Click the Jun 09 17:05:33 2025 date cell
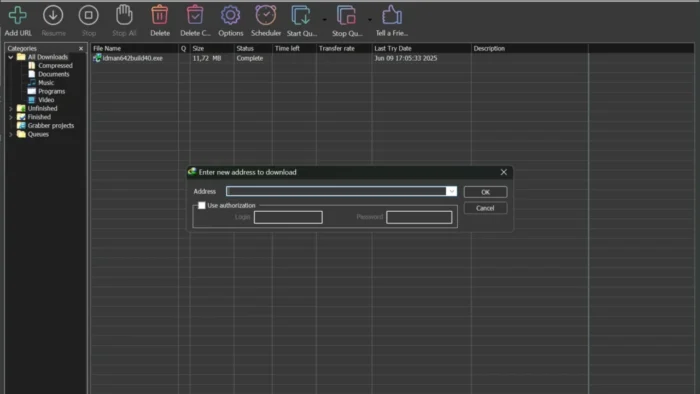Image resolution: width=700 pixels, height=394 pixels. click(405, 58)
